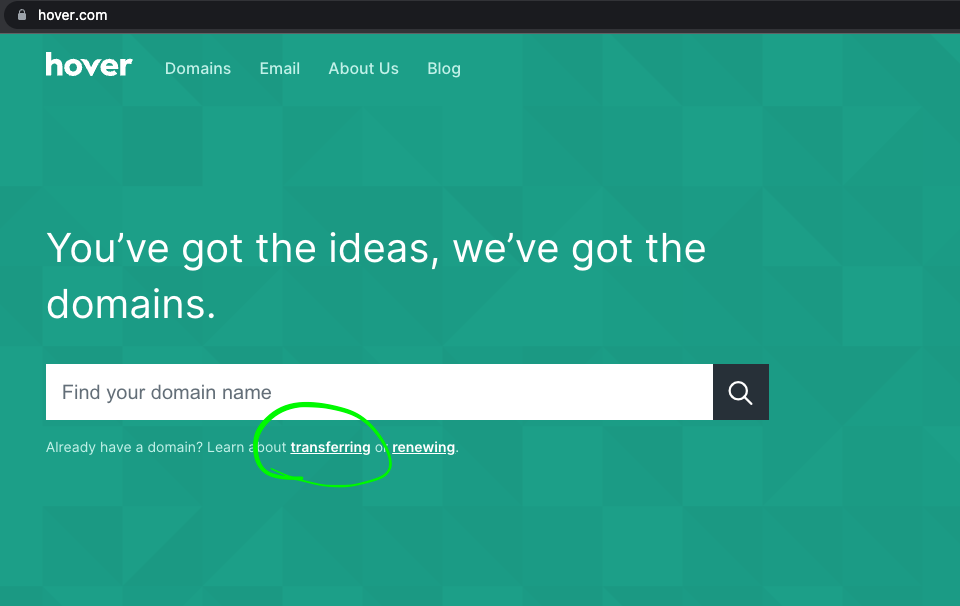Follow the 'transferring' link
960x606 pixels.
pos(330,448)
